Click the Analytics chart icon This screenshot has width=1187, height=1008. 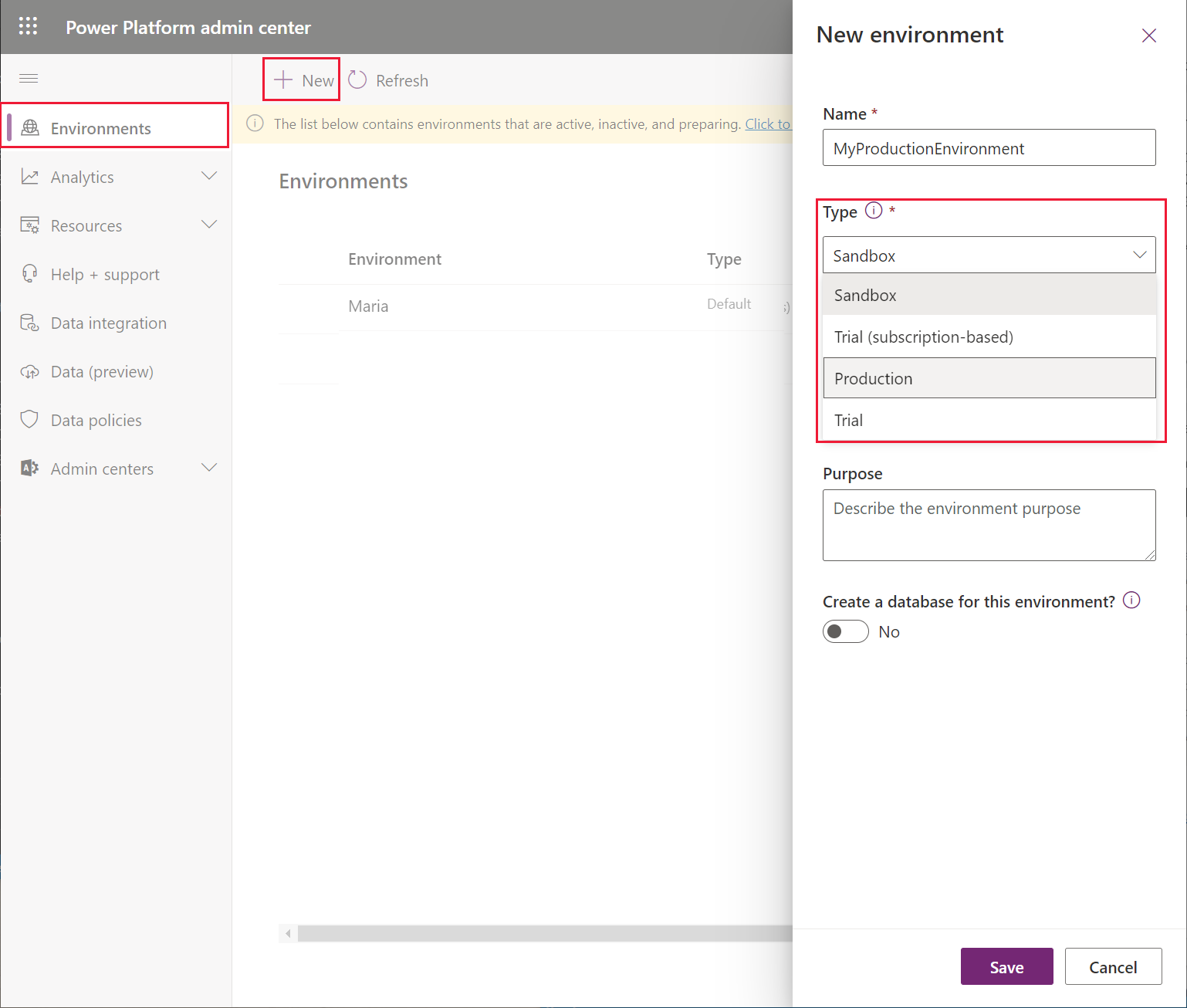(x=30, y=177)
